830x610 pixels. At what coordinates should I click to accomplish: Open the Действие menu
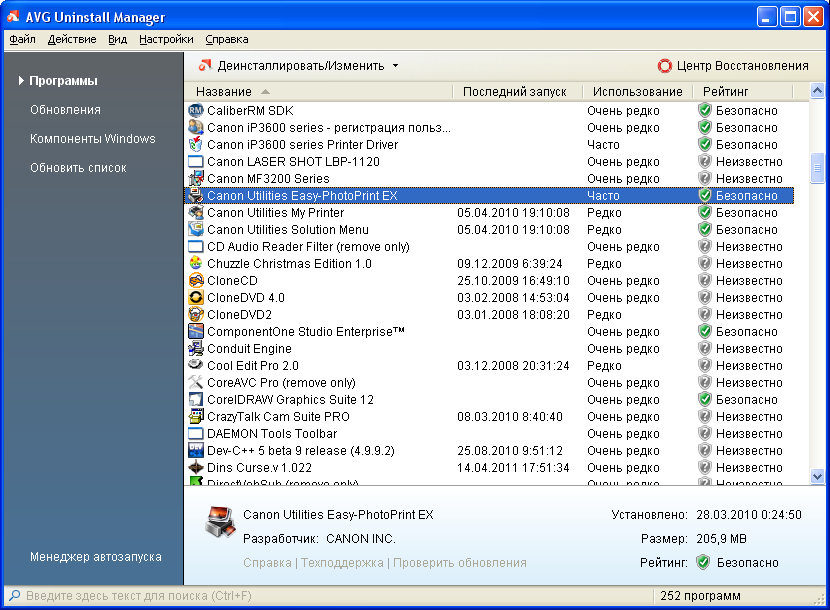pos(72,39)
